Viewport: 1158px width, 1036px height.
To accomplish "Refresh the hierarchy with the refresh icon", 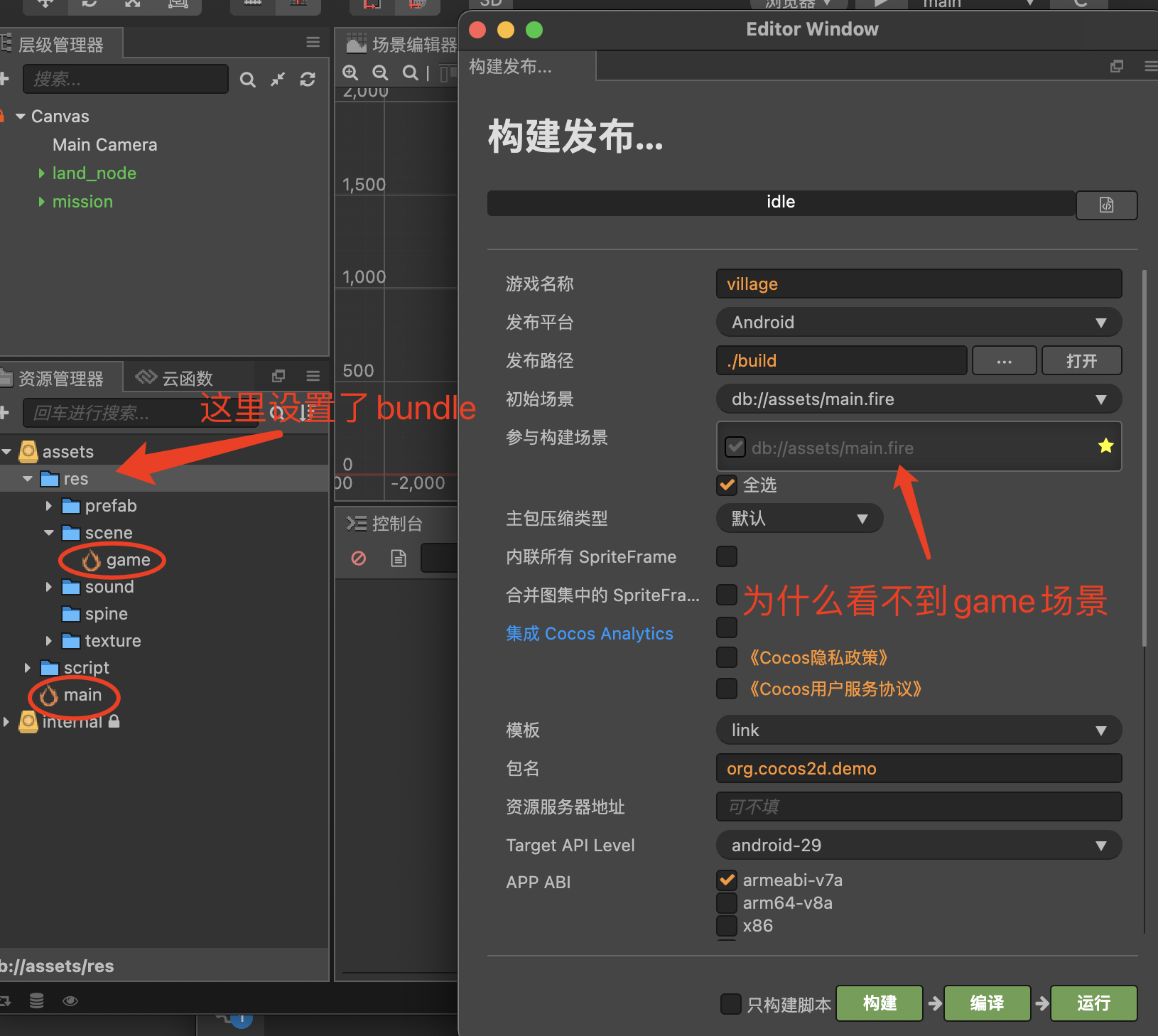I will click(x=308, y=79).
